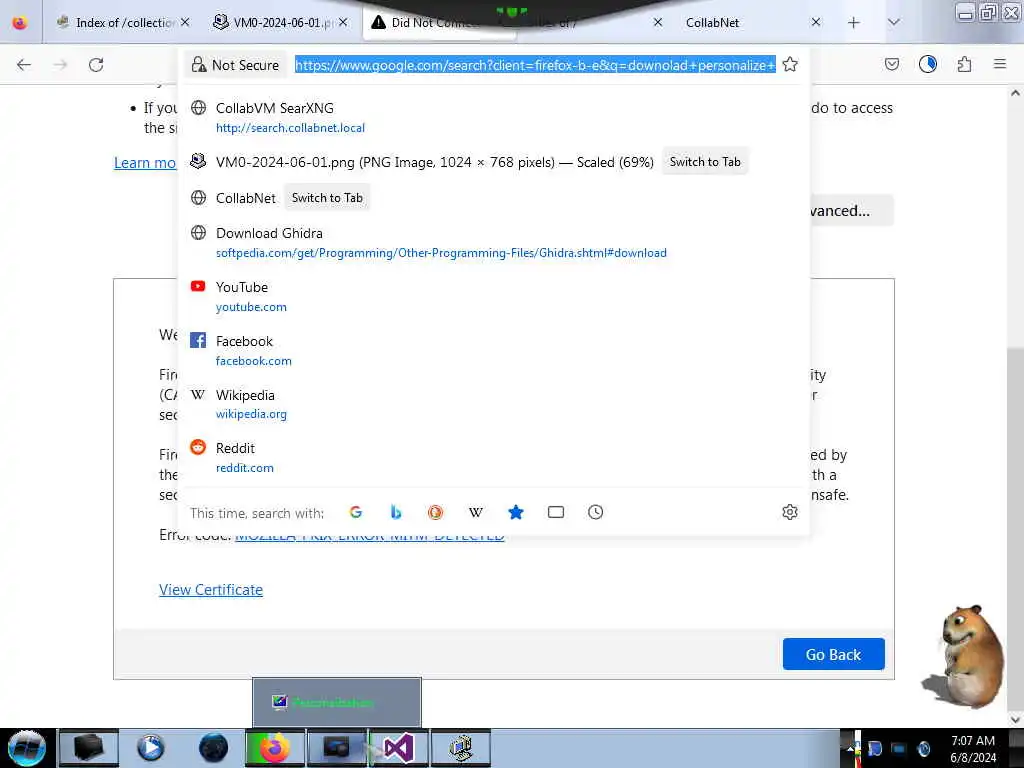This screenshot has width=1024, height=768.
Task: Open the Windows Start orb
Action: [x=27, y=748]
